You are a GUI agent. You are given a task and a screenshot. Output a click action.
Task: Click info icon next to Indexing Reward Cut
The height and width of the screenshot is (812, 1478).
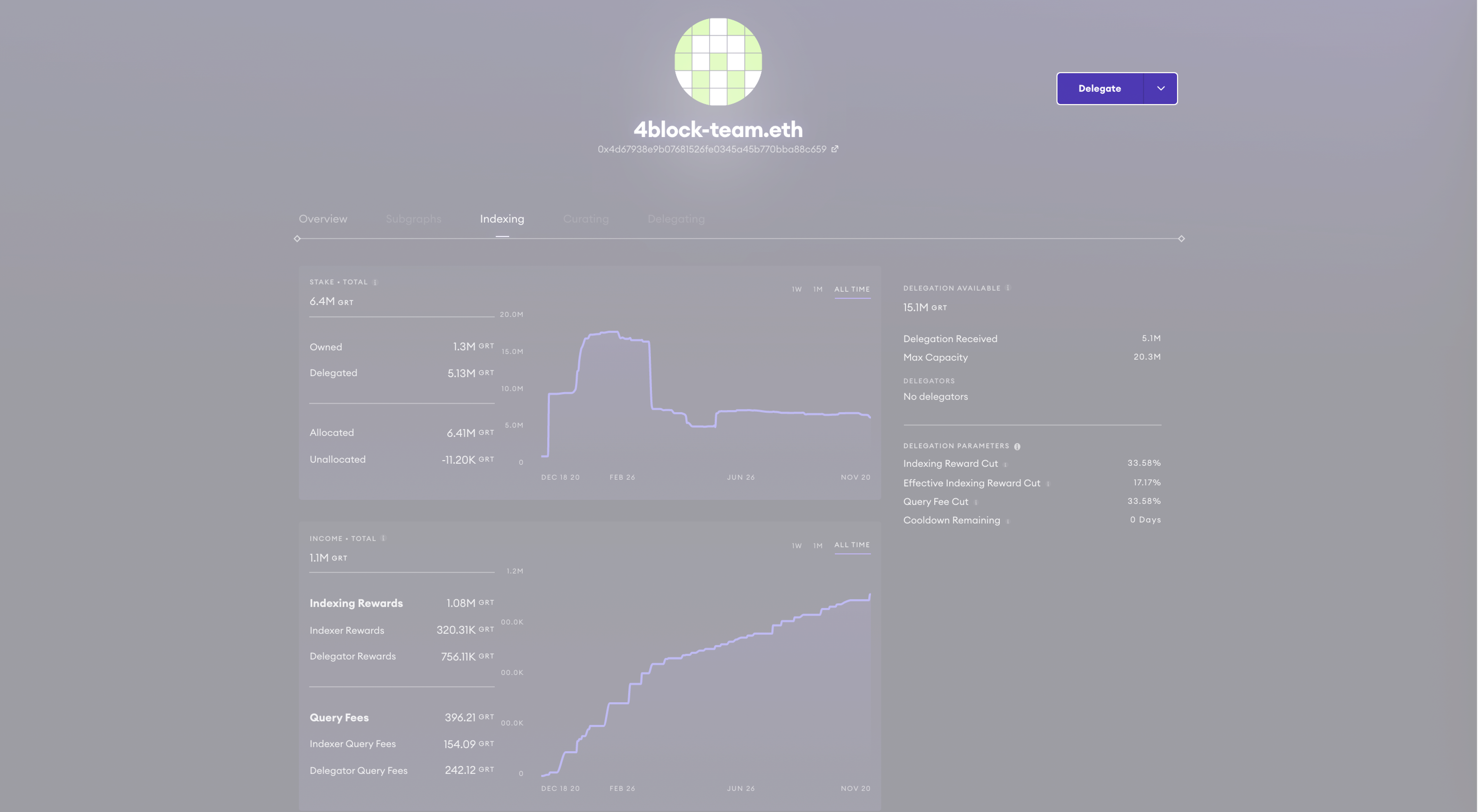(x=1005, y=464)
